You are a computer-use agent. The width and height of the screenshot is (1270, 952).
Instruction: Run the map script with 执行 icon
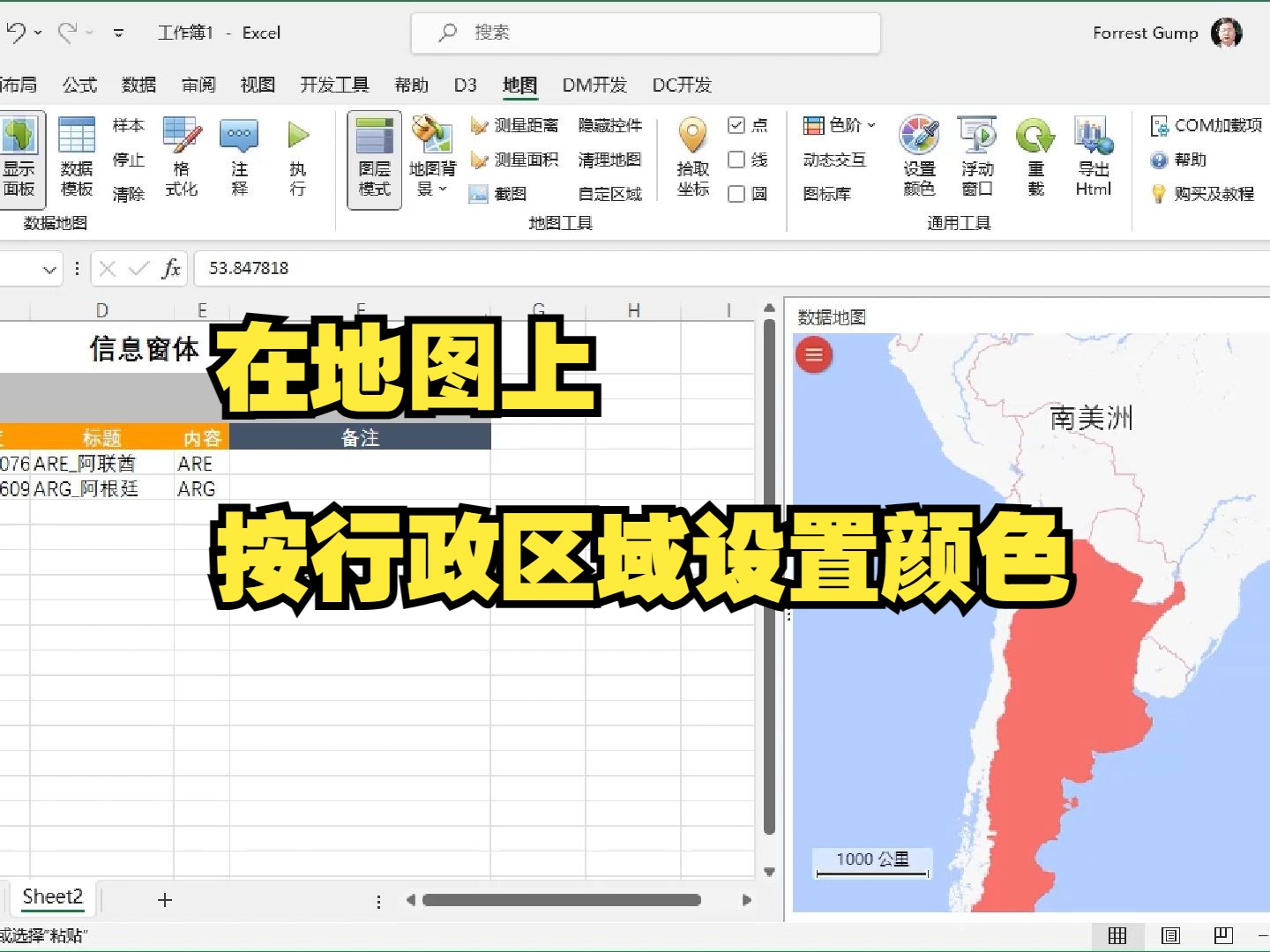pyautogui.click(x=297, y=157)
